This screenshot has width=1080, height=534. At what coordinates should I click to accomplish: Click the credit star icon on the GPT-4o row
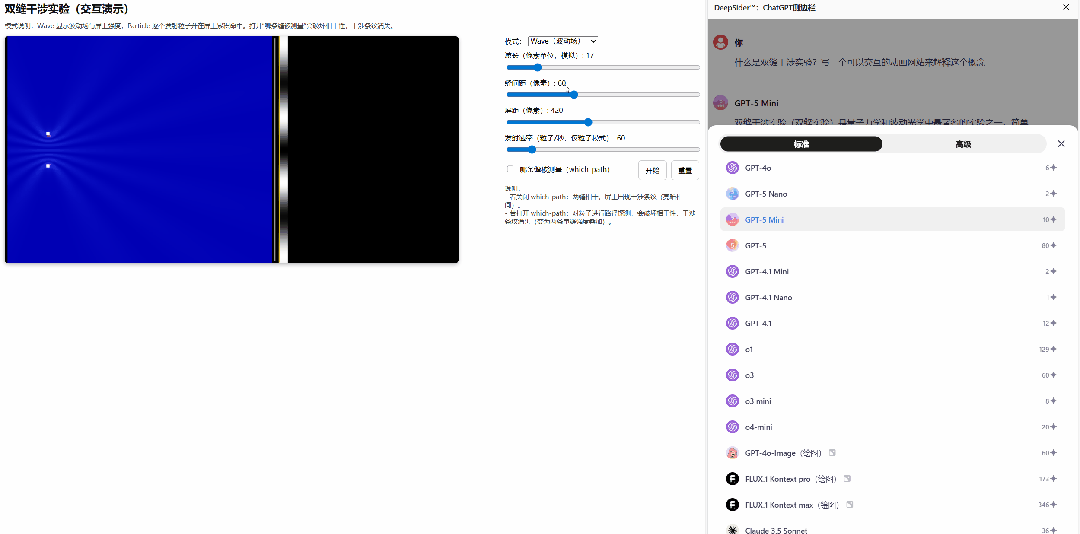click(1054, 168)
